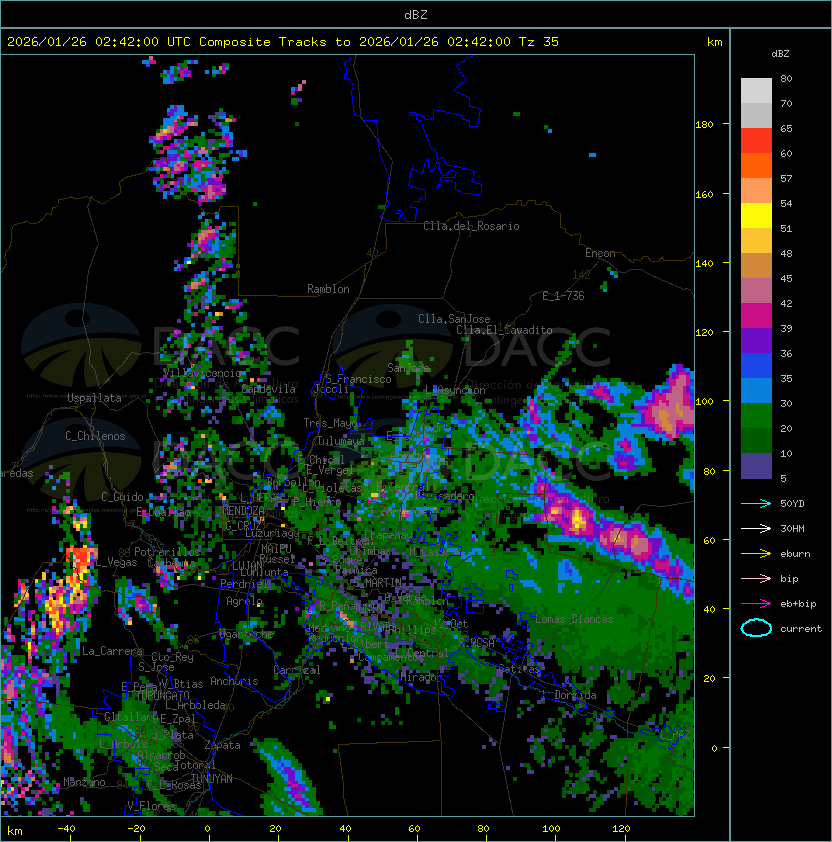
Task: Click the '140' tick on the vertical km axis
Action: tap(704, 263)
